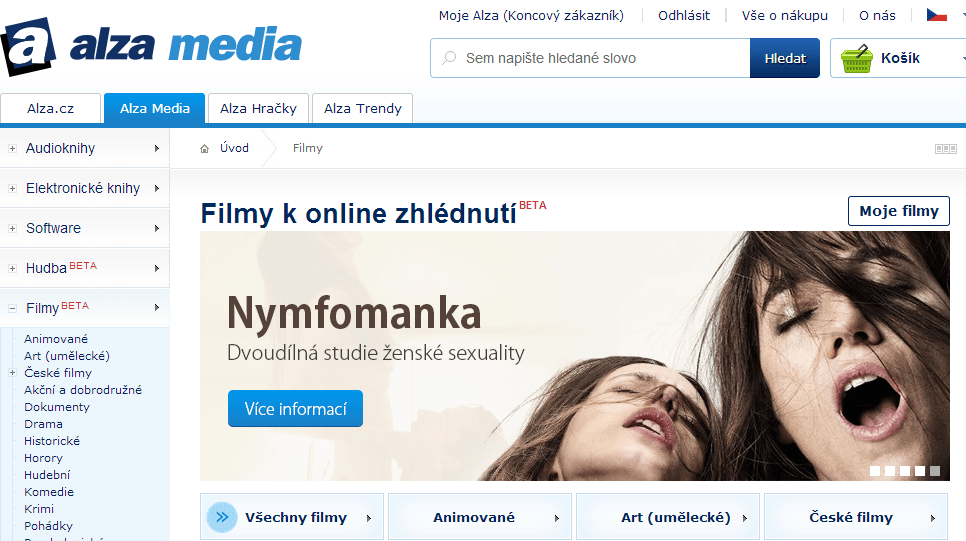Click the double-arrow icon on Všechny filmy
The image size is (966, 541).
(x=222, y=517)
